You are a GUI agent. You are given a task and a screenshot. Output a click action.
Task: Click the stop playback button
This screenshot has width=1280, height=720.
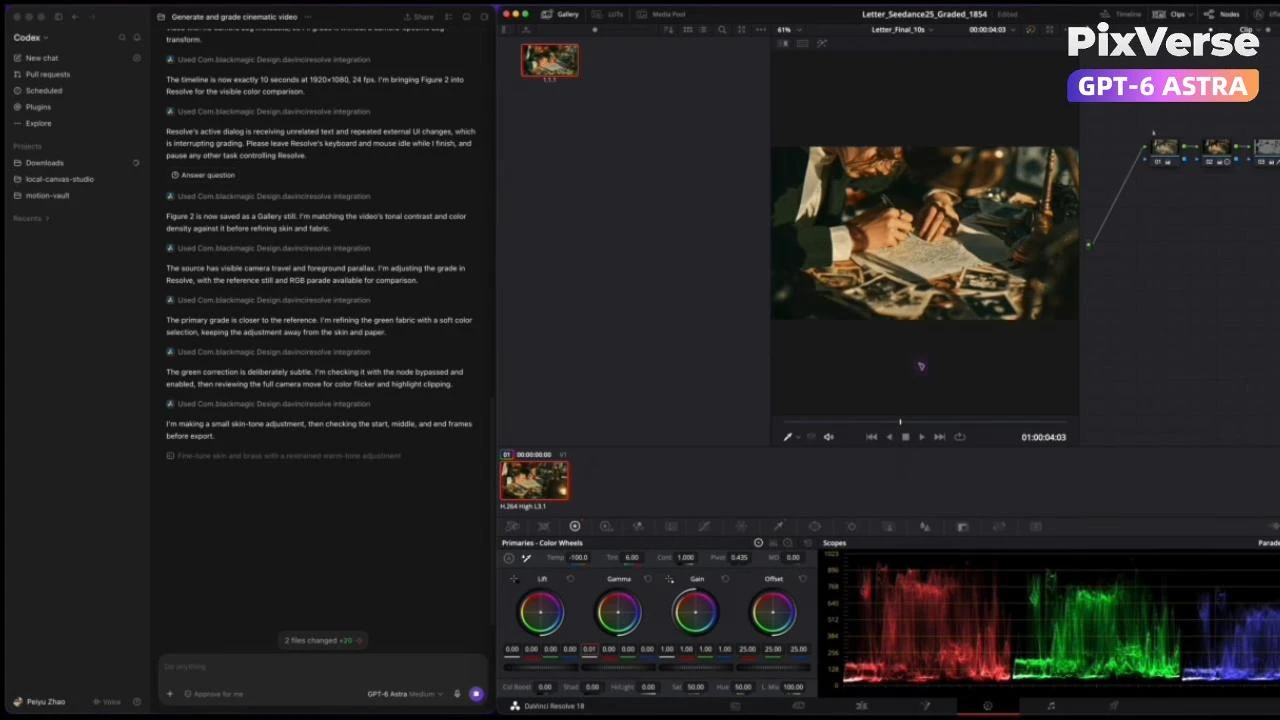coord(905,437)
